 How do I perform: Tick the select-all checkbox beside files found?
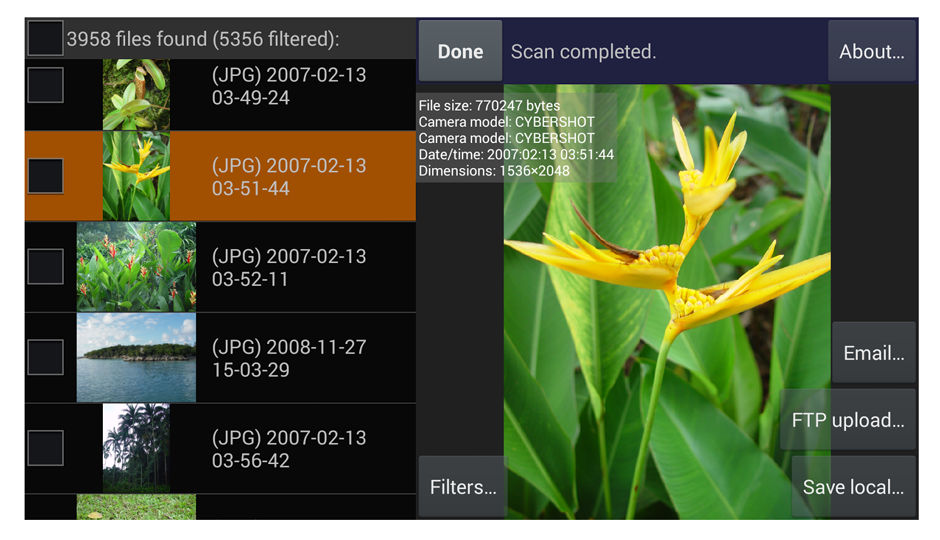(45, 39)
